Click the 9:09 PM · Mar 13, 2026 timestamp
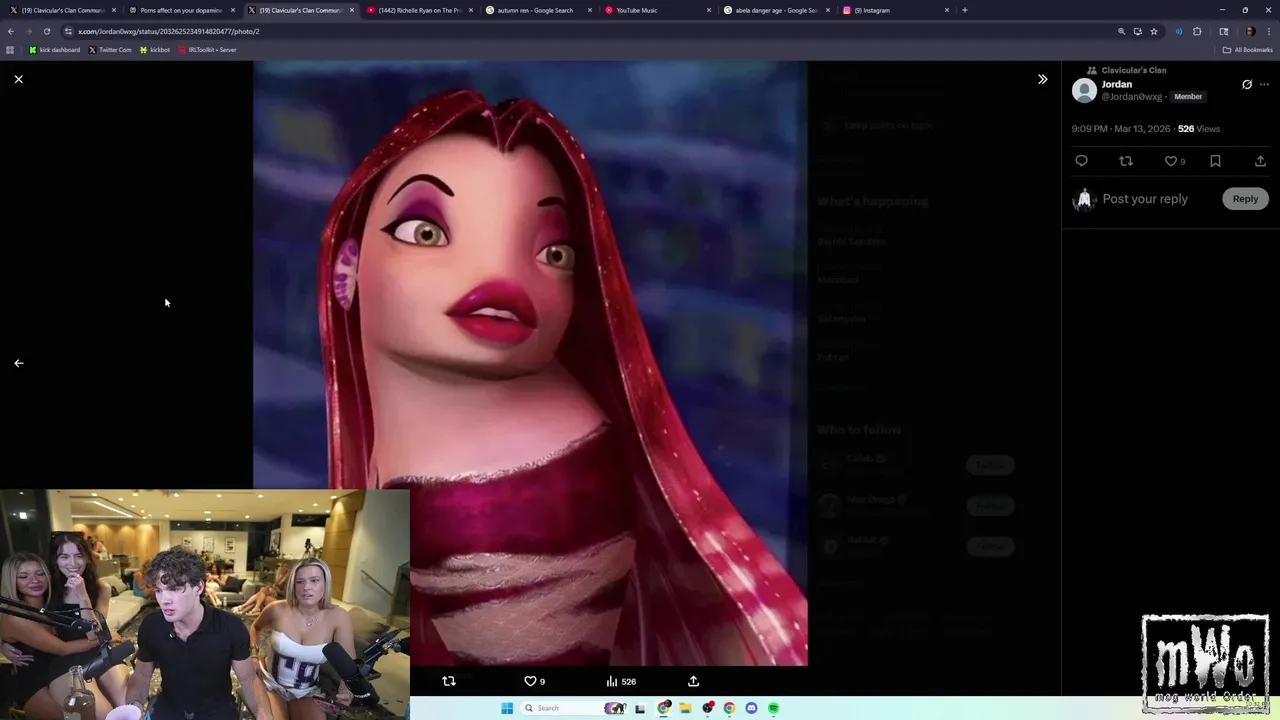The width and height of the screenshot is (1280, 720). click(x=1121, y=129)
